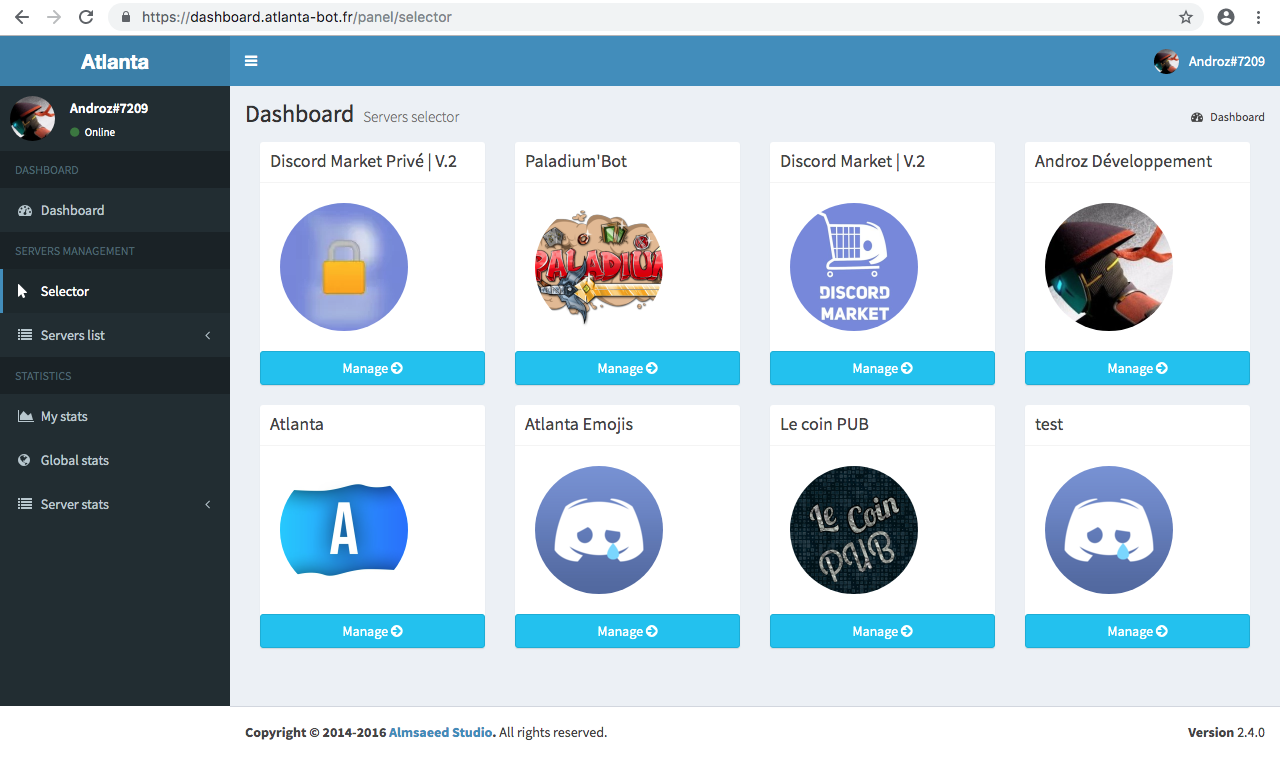Manage the Atlanta Emojis server
Image resolution: width=1280 pixels, height=757 pixels.
tap(627, 631)
